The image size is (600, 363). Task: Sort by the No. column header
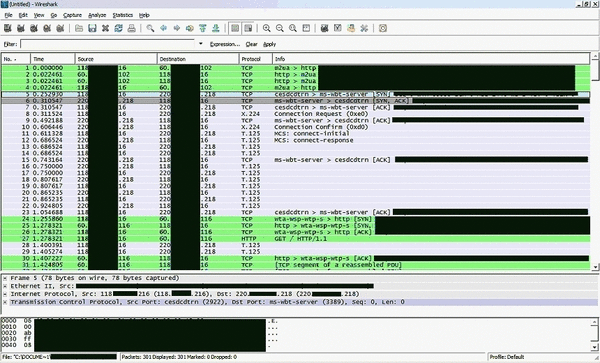pyautogui.click(x=16, y=59)
